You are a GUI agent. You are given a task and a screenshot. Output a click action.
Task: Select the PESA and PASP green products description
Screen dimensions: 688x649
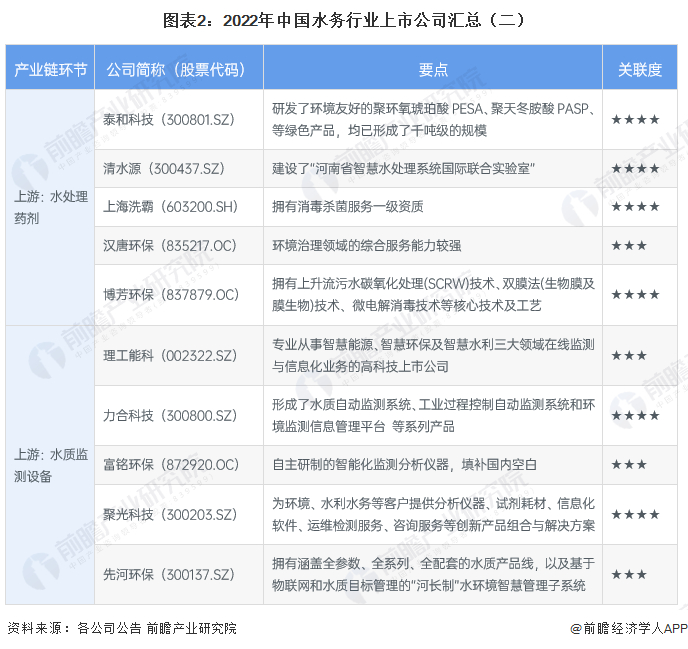(433, 119)
